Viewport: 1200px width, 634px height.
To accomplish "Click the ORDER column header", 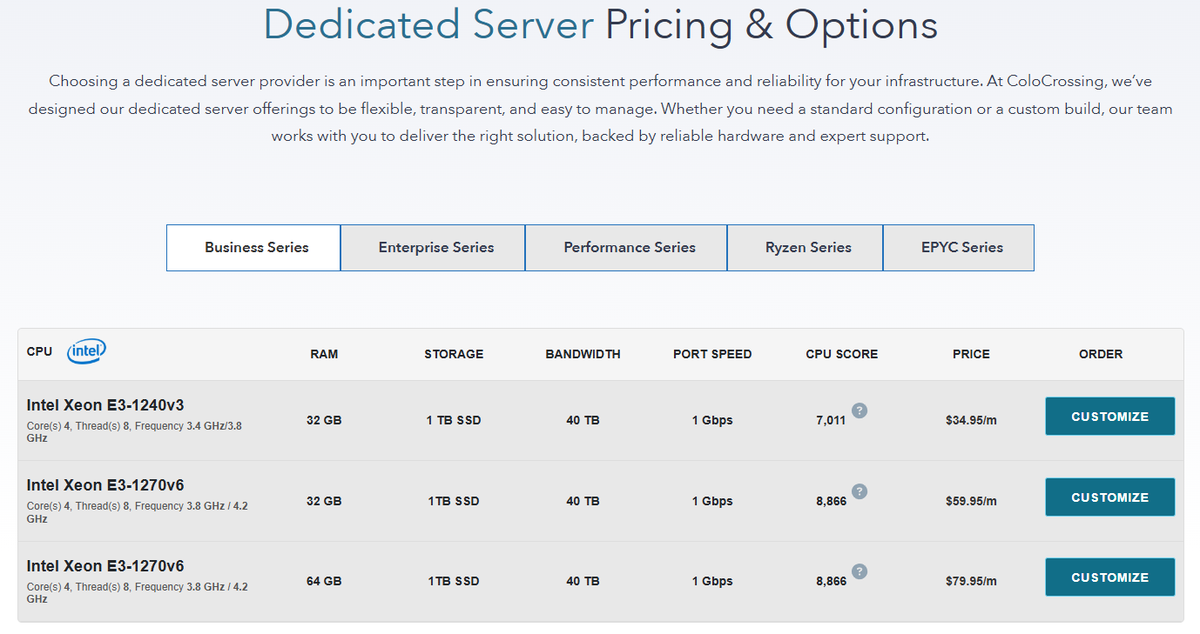I will coord(1101,354).
